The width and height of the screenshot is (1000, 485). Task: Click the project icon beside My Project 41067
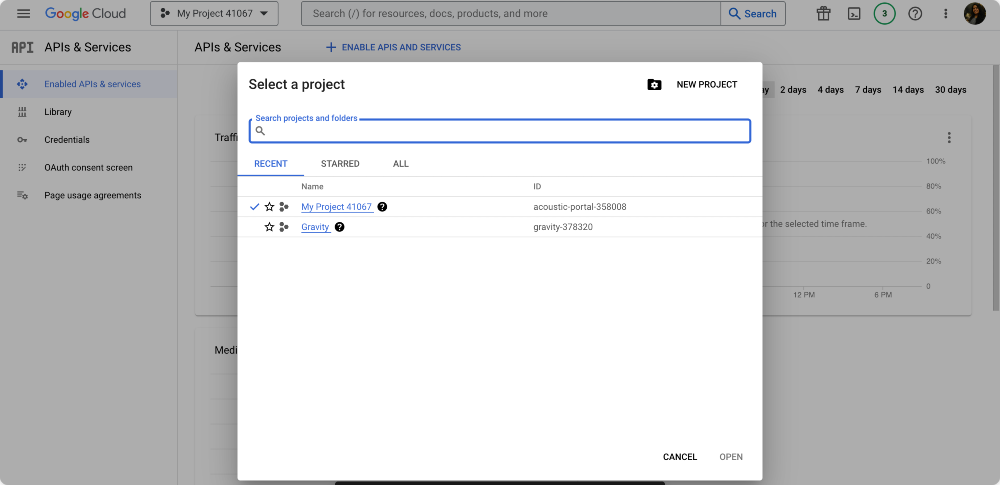click(x=284, y=207)
